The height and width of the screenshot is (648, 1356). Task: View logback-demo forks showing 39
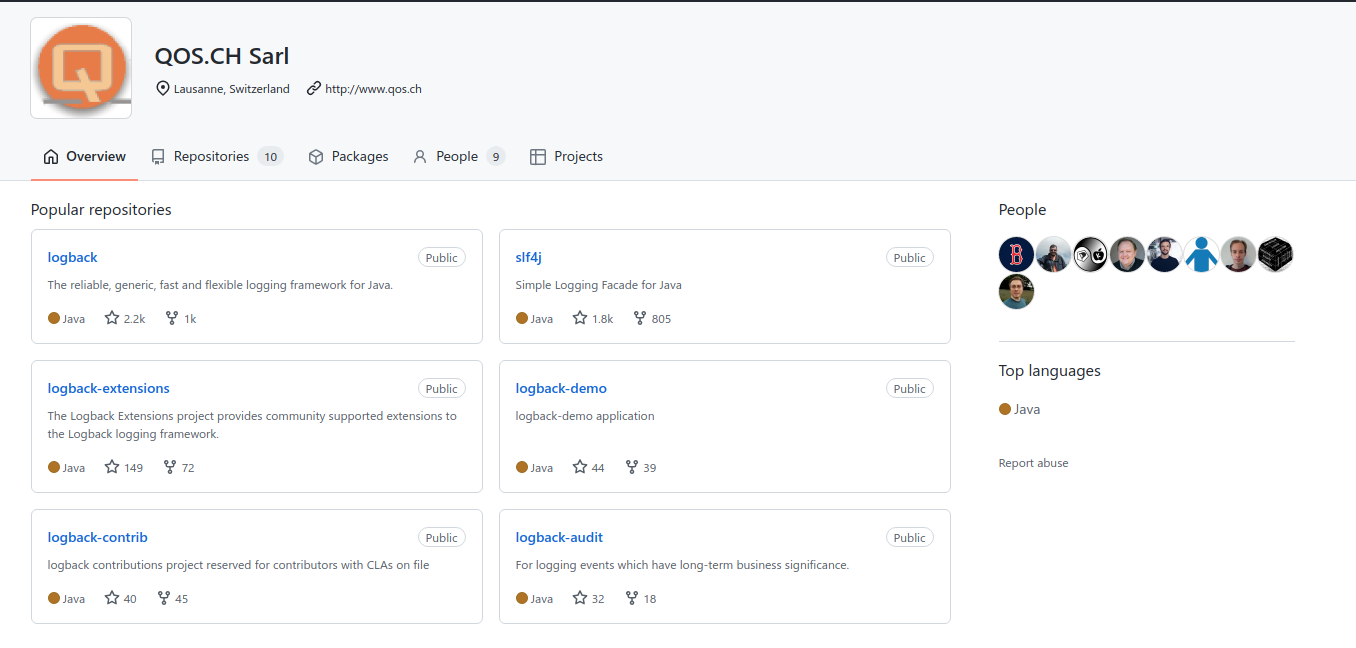640,467
